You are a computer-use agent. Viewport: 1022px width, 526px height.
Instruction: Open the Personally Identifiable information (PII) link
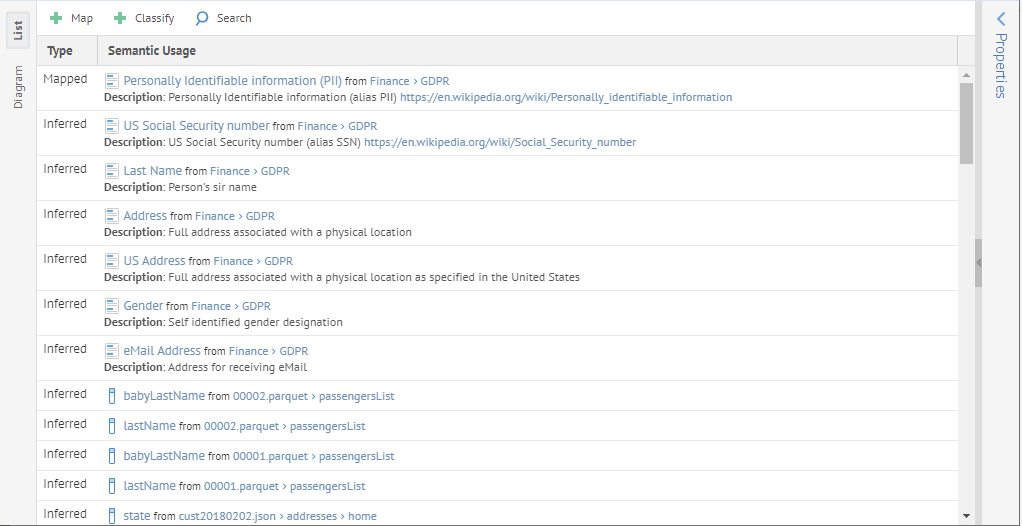pos(232,81)
